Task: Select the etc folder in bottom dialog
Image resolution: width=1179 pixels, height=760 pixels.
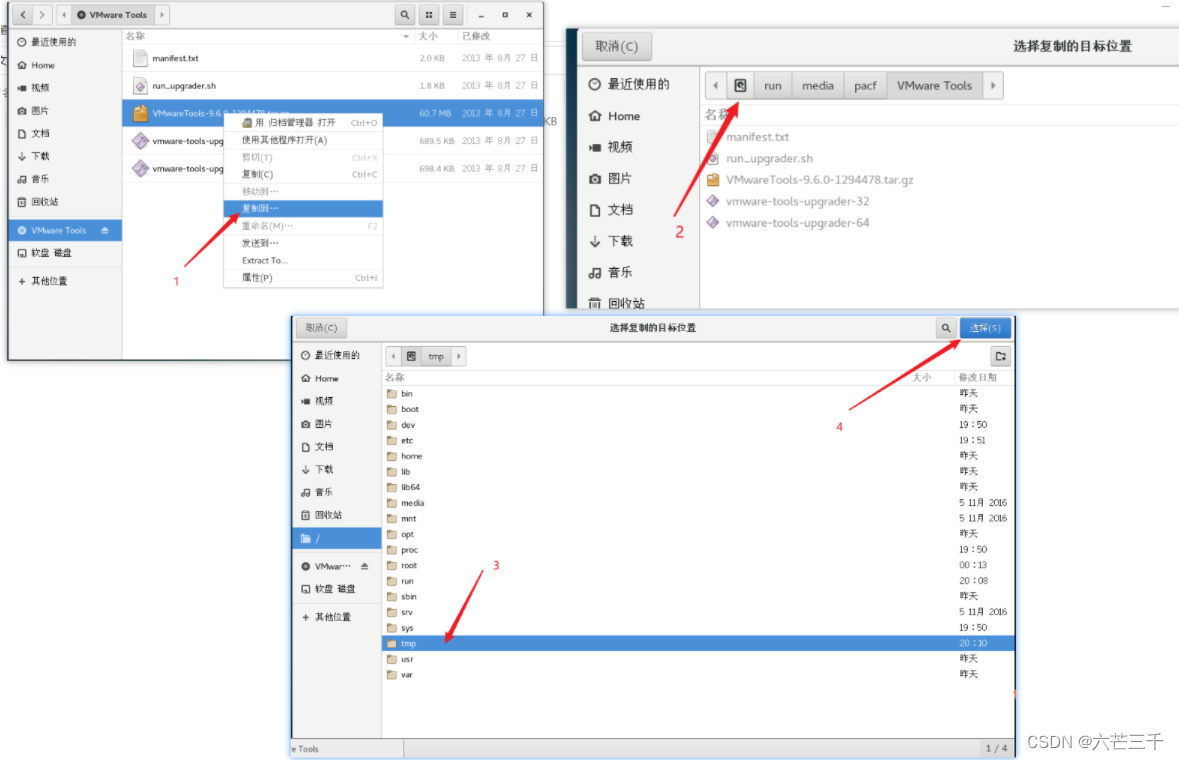Action: coord(699,441)
